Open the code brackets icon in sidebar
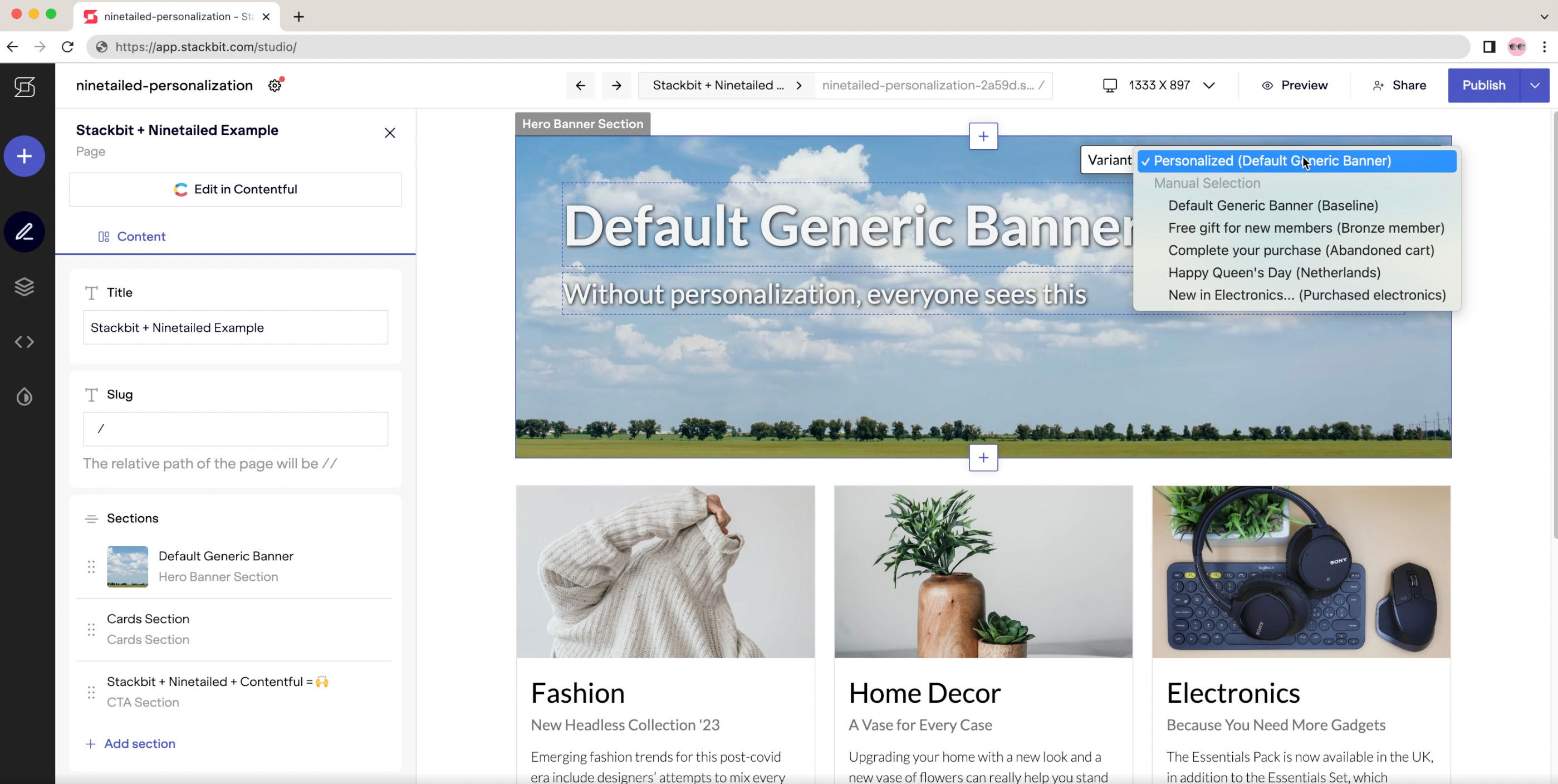This screenshot has width=1558, height=784. click(24, 342)
